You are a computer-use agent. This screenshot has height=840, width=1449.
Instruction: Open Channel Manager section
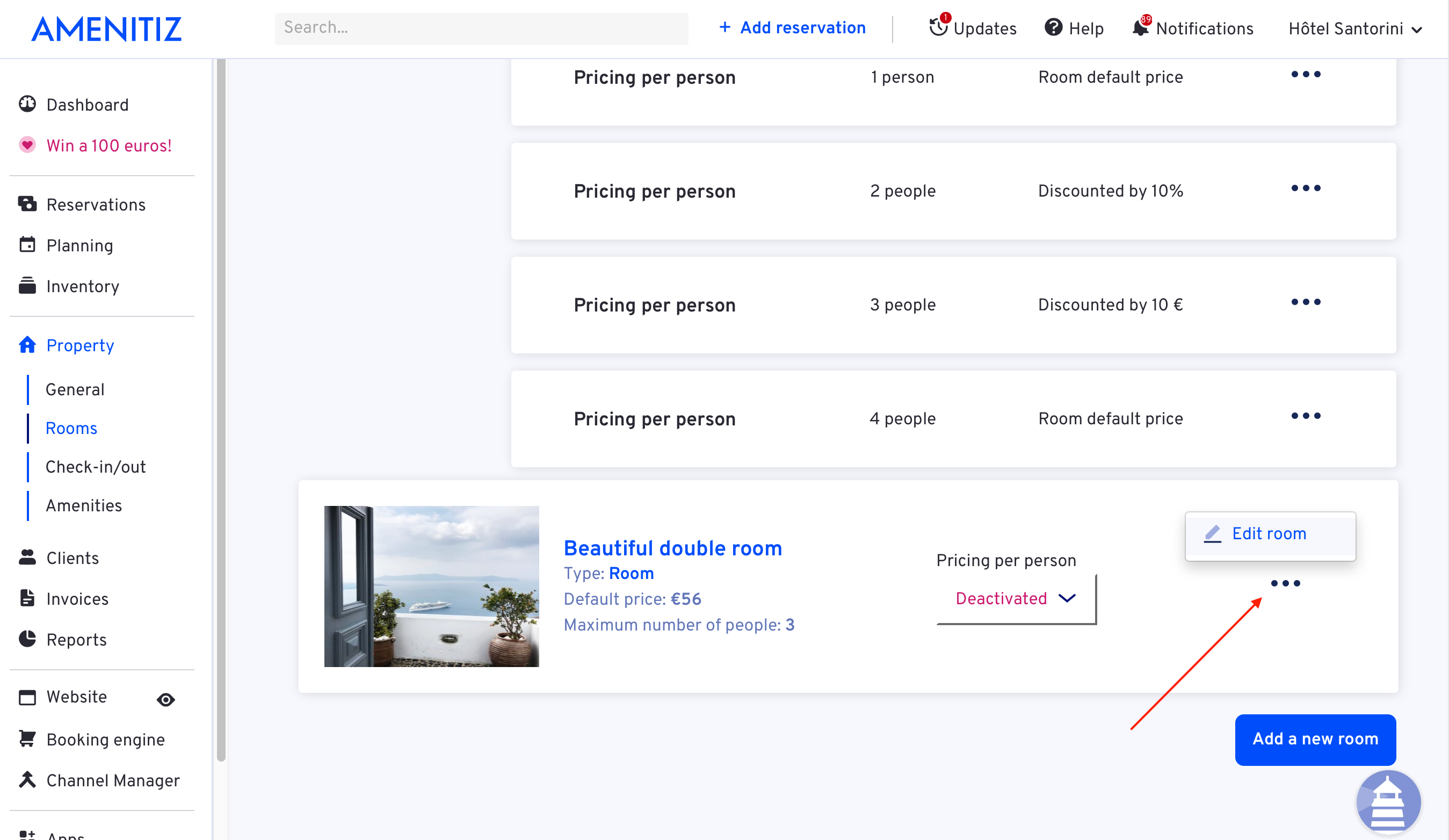[113, 780]
